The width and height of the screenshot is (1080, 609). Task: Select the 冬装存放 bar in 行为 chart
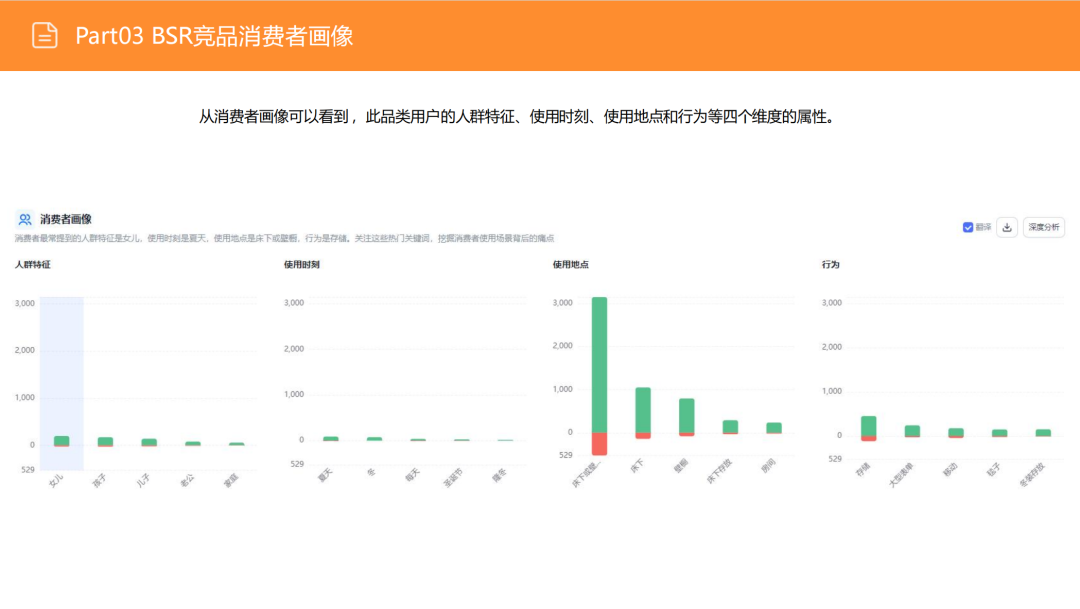tap(1043, 433)
